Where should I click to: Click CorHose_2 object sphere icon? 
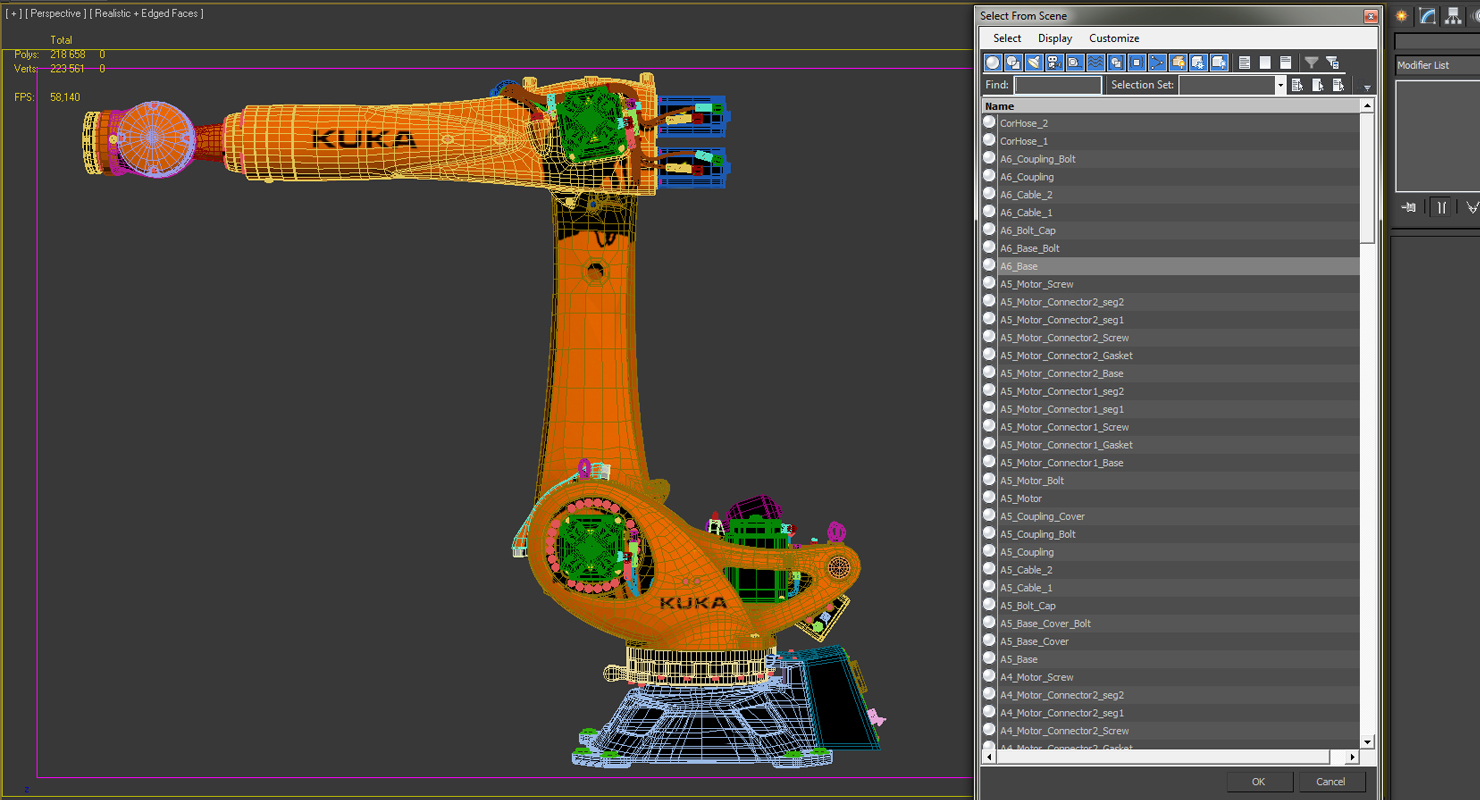[x=989, y=122]
